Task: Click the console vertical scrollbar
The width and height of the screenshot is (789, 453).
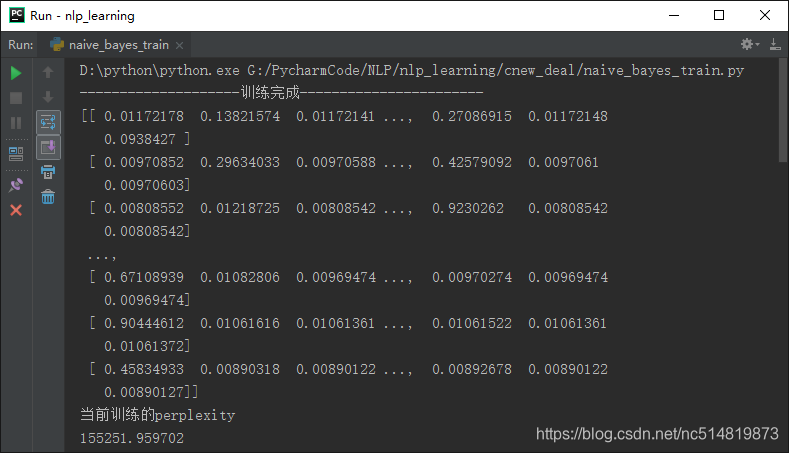Action: (x=782, y=111)
